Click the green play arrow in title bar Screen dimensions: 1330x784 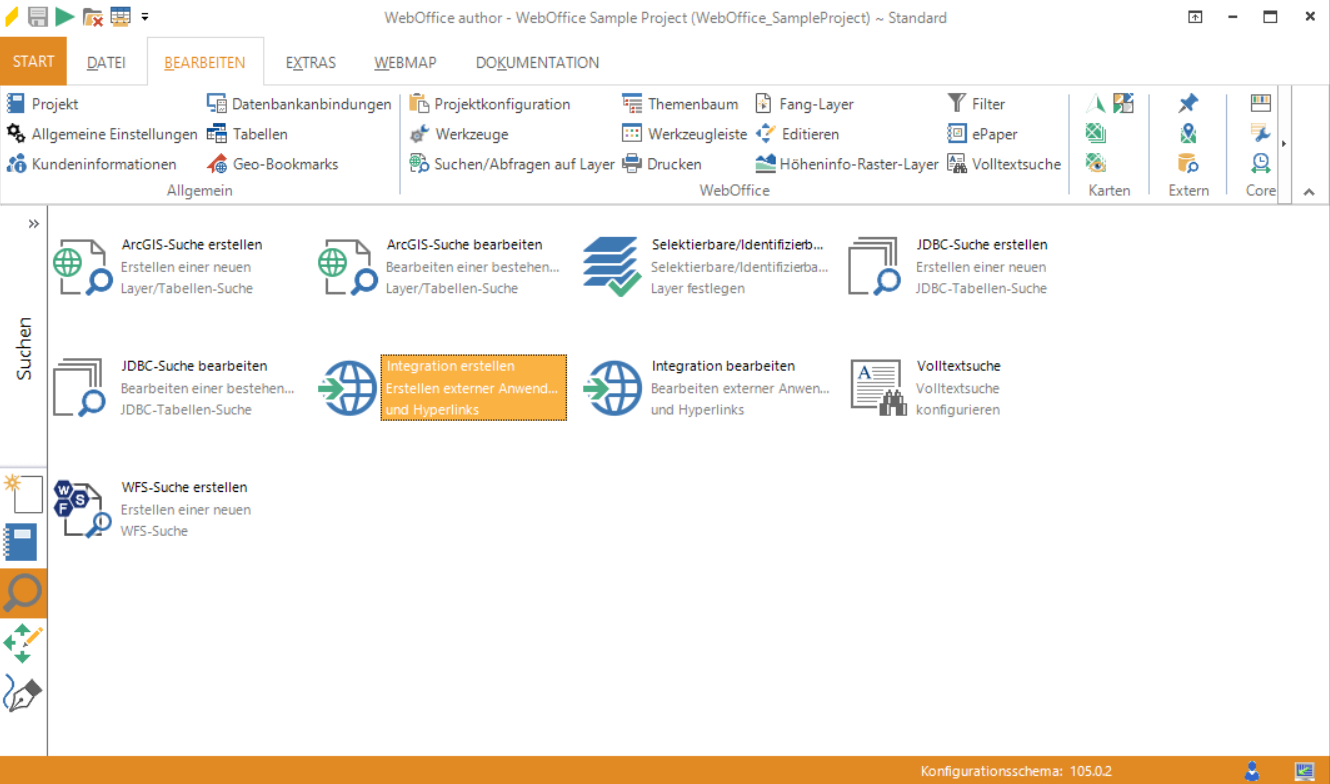point(65,16)
